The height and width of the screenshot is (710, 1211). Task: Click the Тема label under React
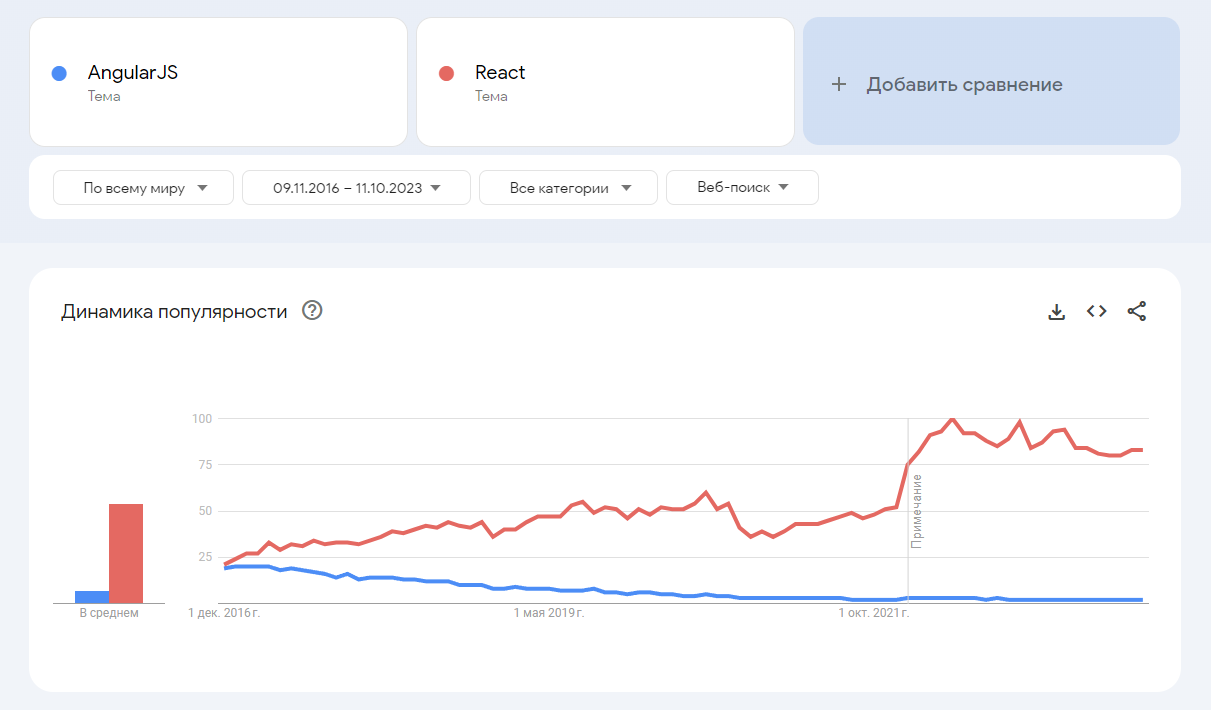coord(491,97)
